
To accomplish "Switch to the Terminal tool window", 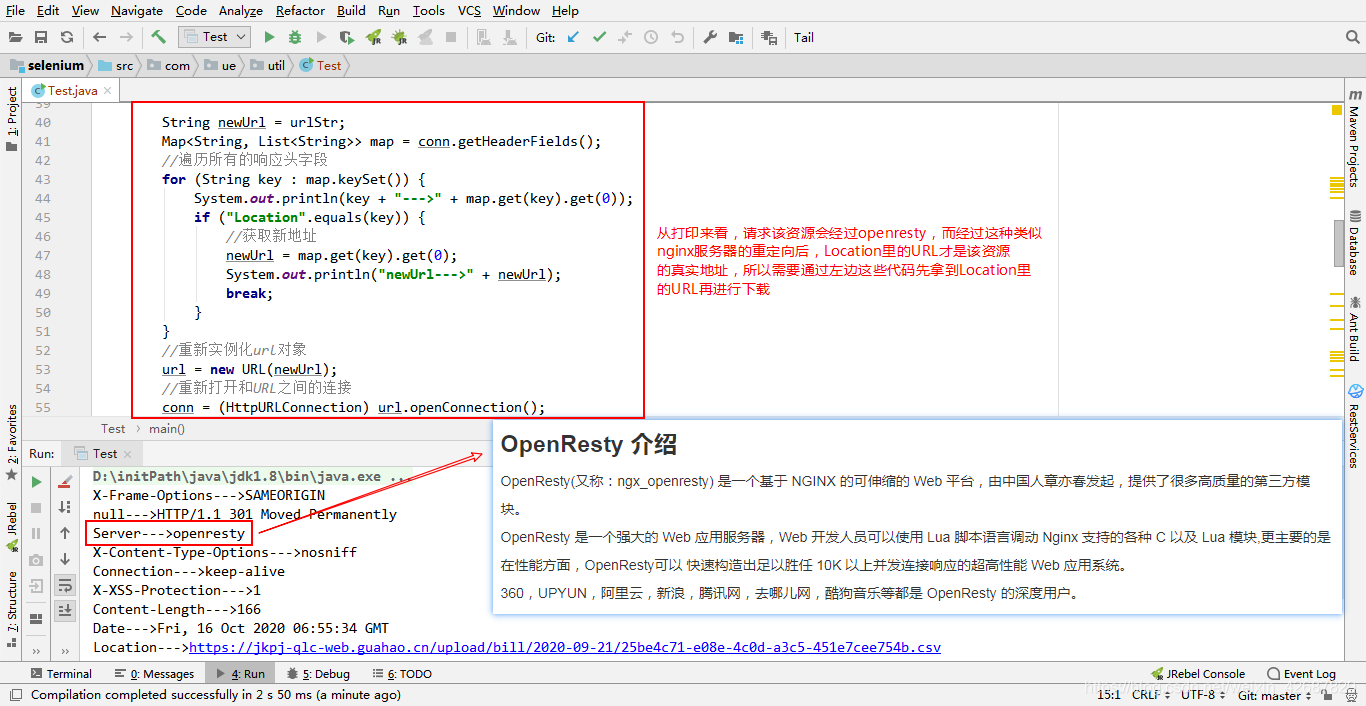I will pos(61,674).
